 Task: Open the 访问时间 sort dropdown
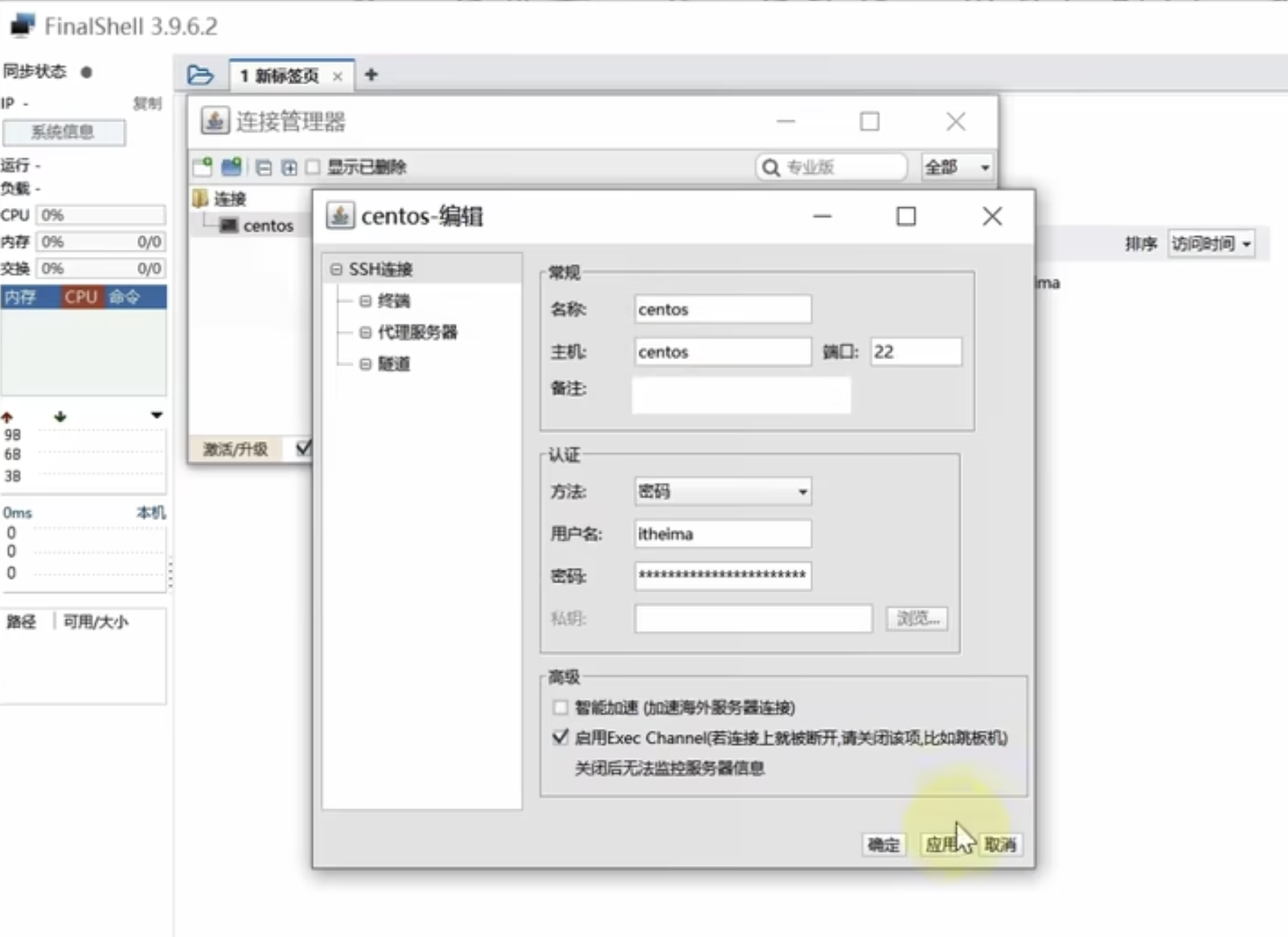click(1211, 243)
